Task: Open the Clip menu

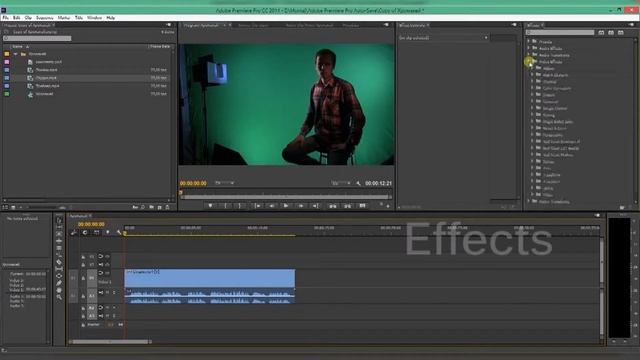Action: tap(28, 18)
